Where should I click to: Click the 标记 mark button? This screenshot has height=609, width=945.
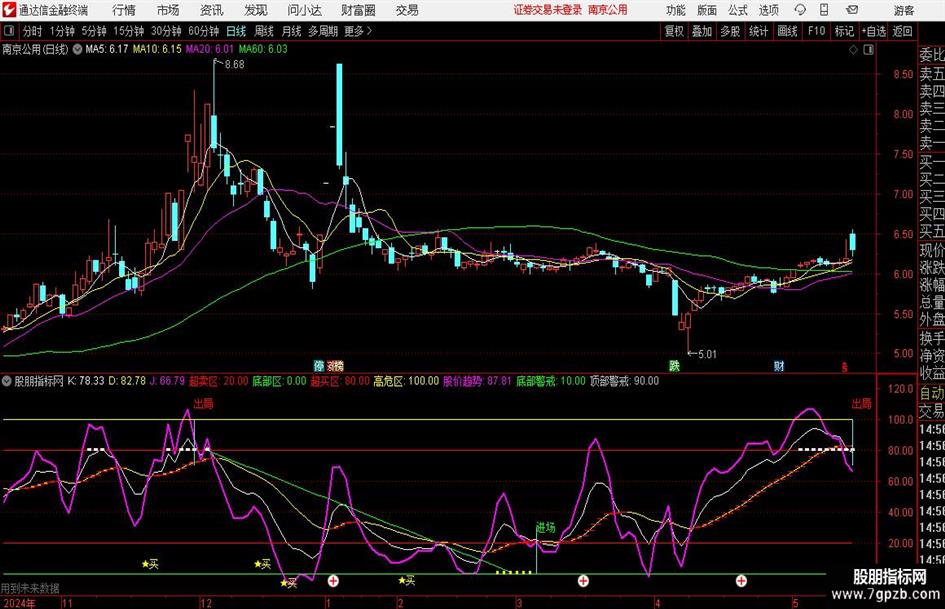pyautogui.click(x=844, y=31)
